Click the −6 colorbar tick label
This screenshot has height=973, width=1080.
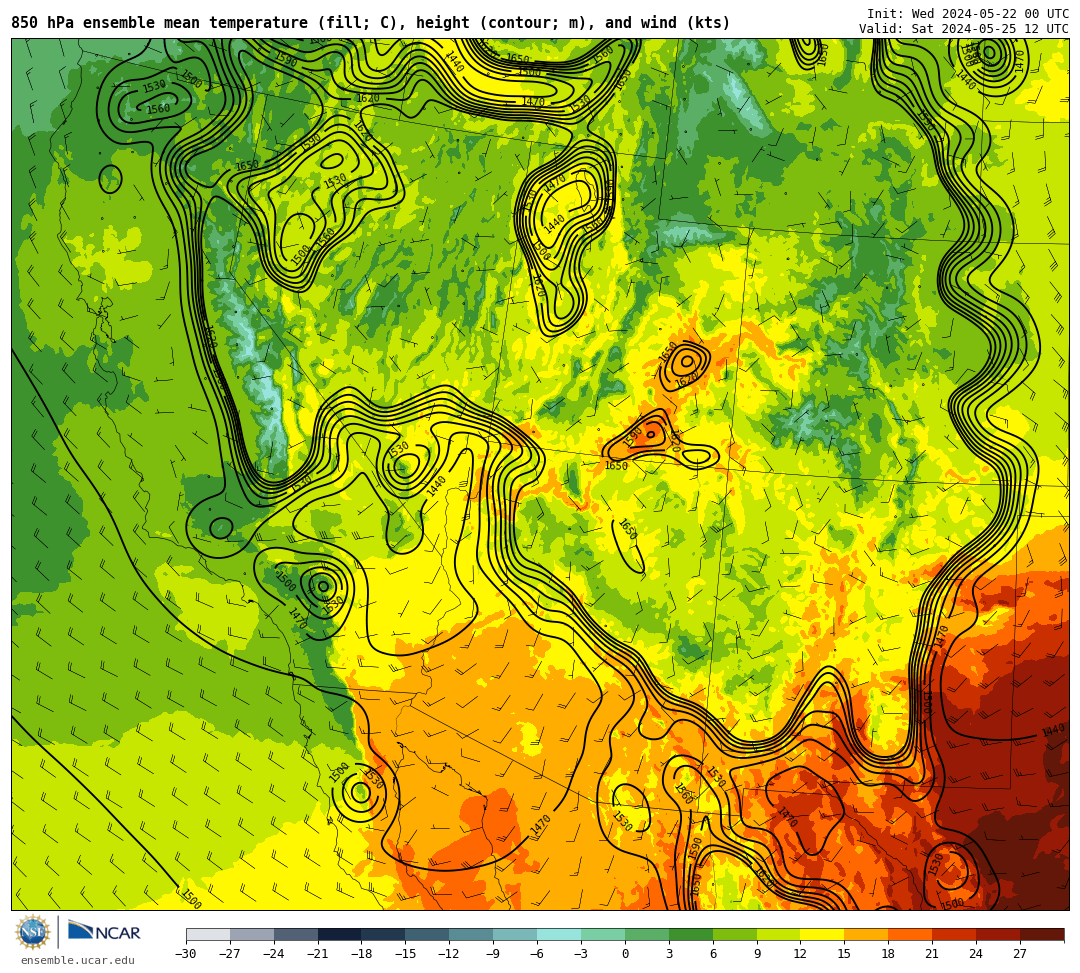point(537,954)
